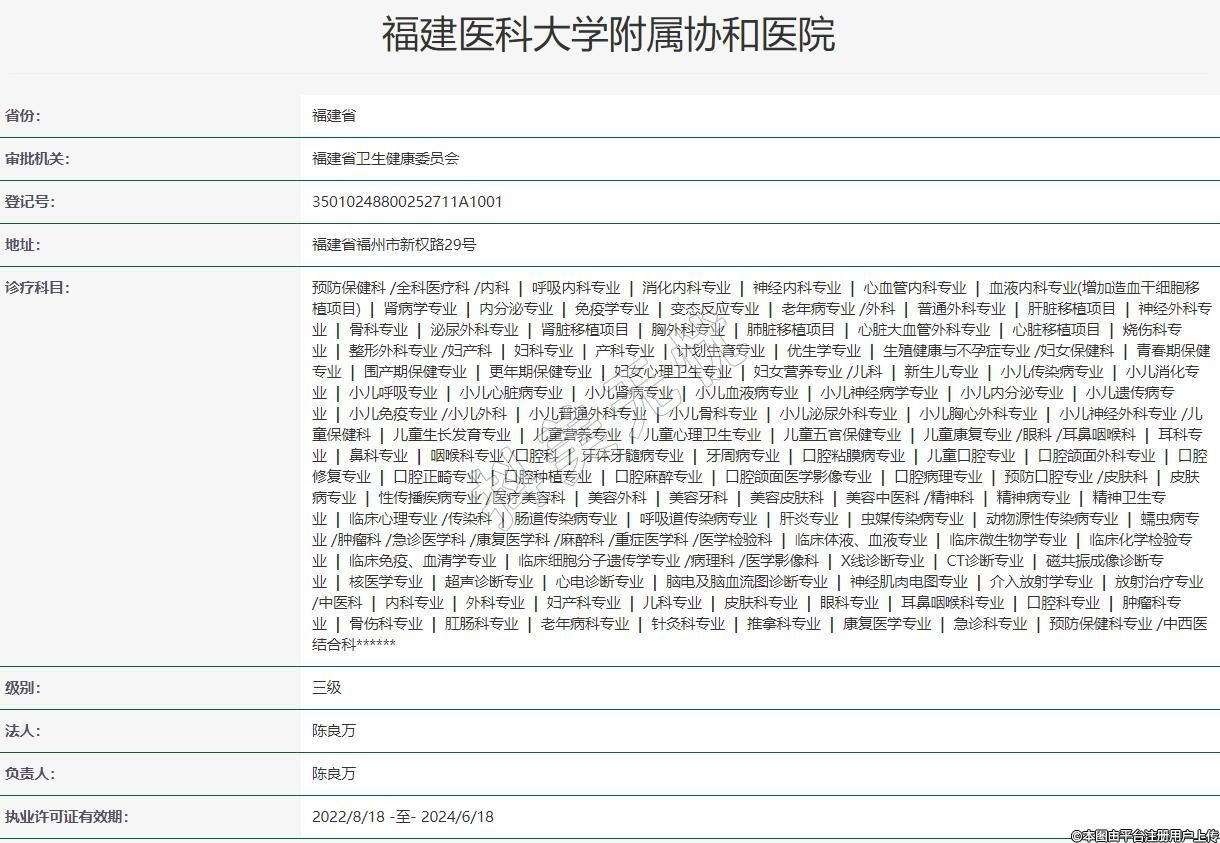
Task: Select the 省份 row label
Action: tap(23, 116)
